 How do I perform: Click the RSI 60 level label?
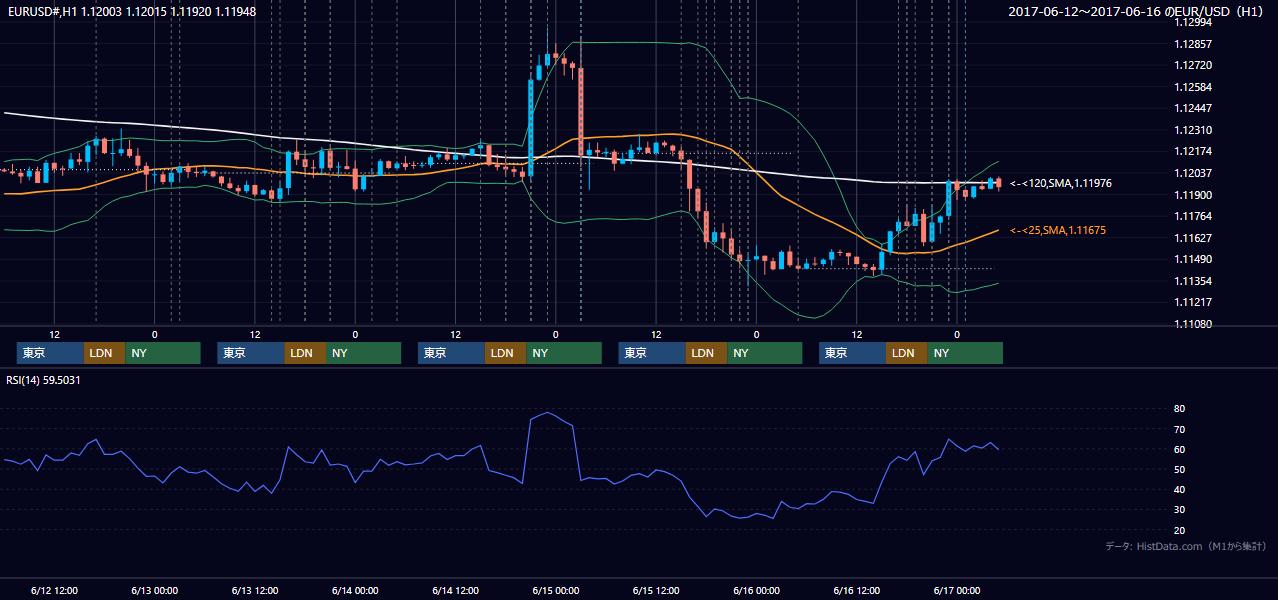1179,449
